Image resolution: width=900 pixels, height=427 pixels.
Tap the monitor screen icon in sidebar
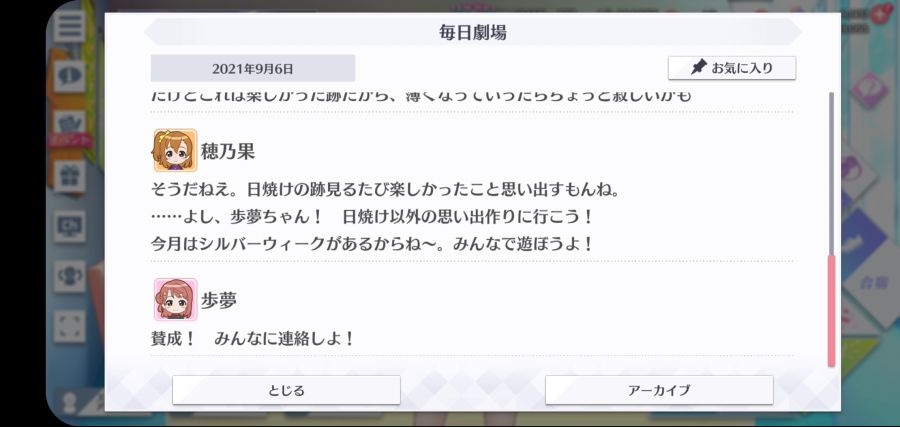point(69,226)
